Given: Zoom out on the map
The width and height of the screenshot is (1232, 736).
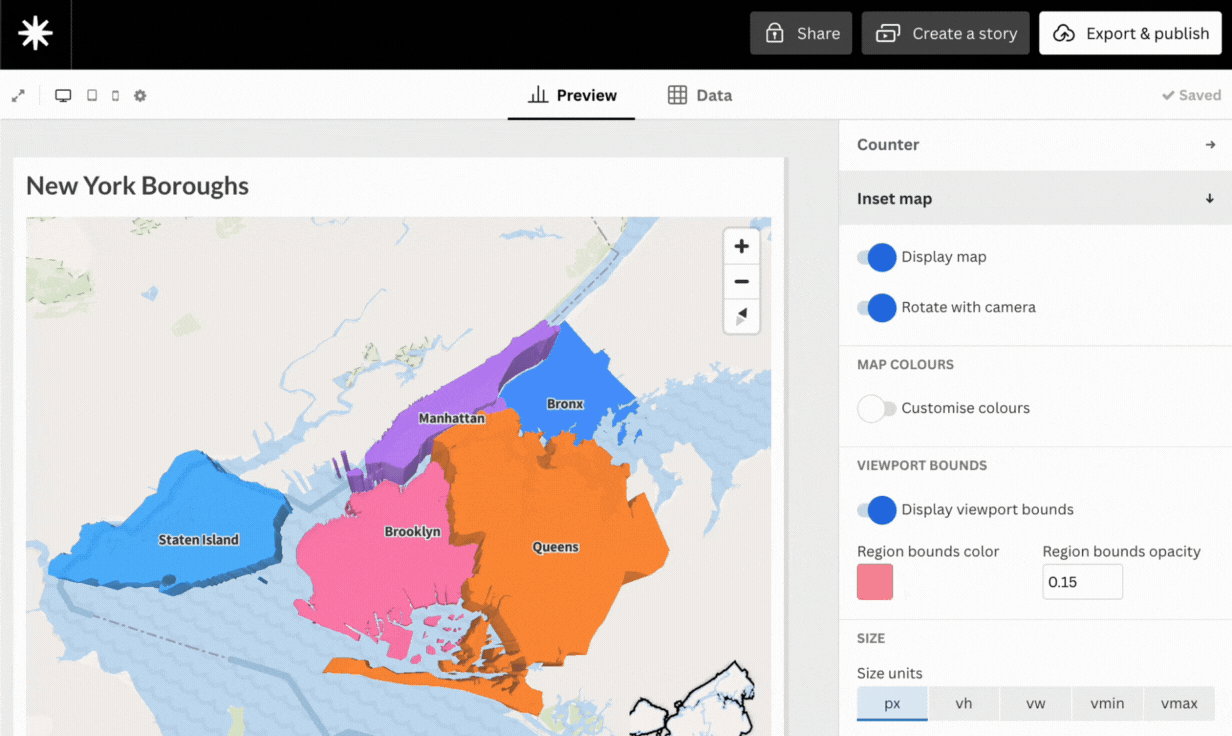Looking at the screenshot, I should pos(741,282).
